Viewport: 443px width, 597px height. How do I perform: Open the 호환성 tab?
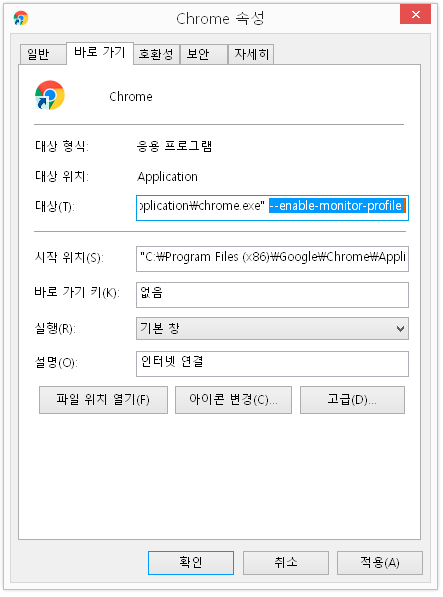coord(156,54)
